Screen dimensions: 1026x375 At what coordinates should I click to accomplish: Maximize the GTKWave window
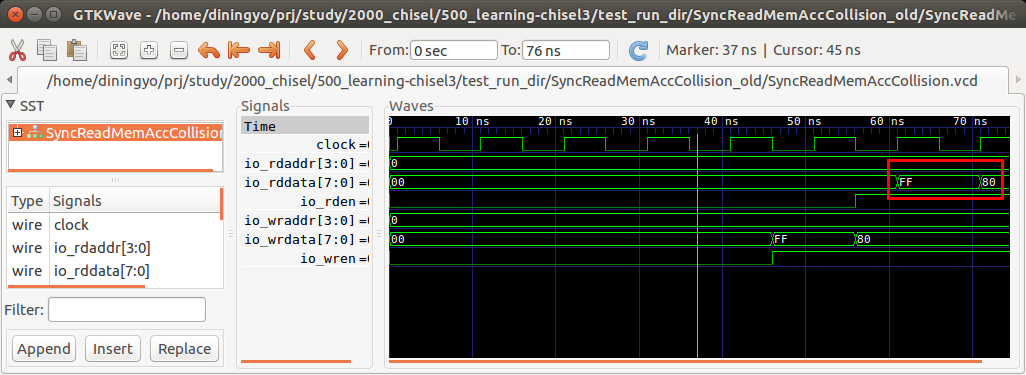click(x=54, y=14)
